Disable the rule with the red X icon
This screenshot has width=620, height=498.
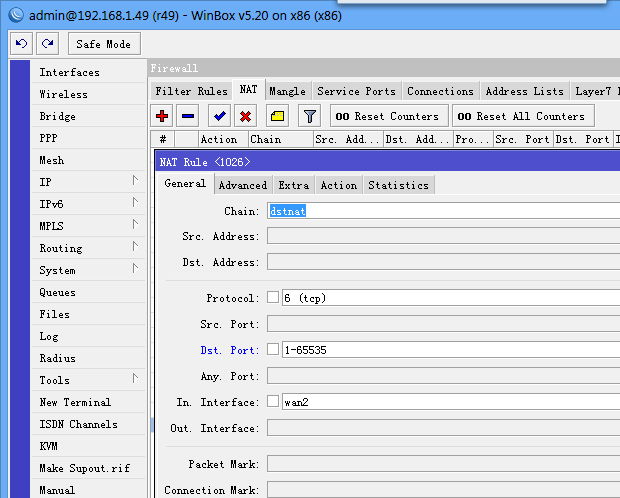tap(245, 116)
